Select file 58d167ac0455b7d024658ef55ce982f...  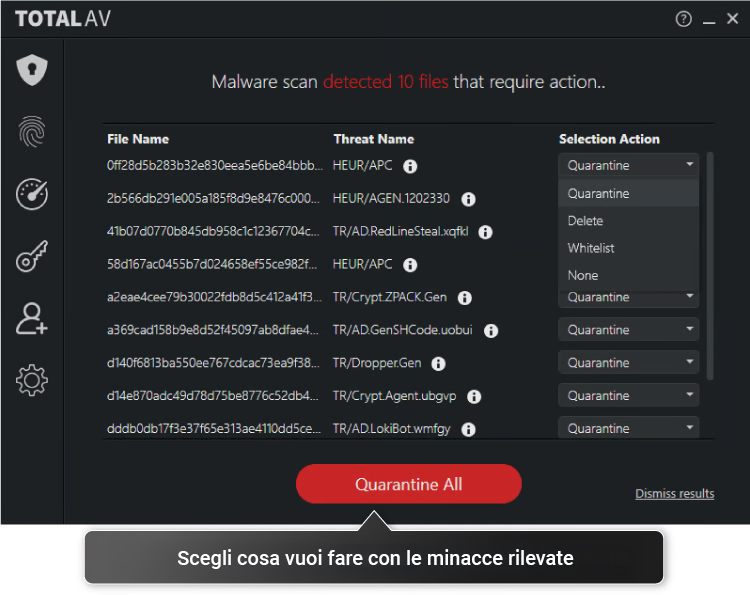coord(212,264)
